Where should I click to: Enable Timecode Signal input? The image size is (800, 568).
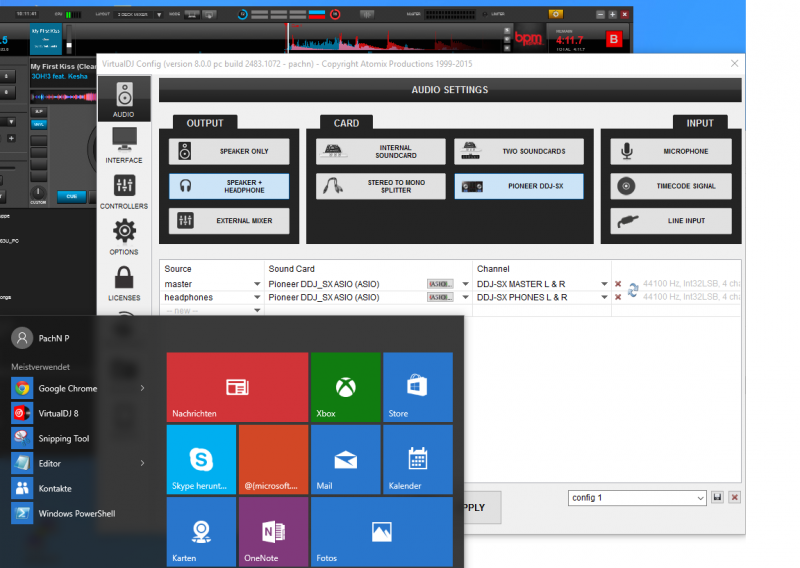click(671, 186)
